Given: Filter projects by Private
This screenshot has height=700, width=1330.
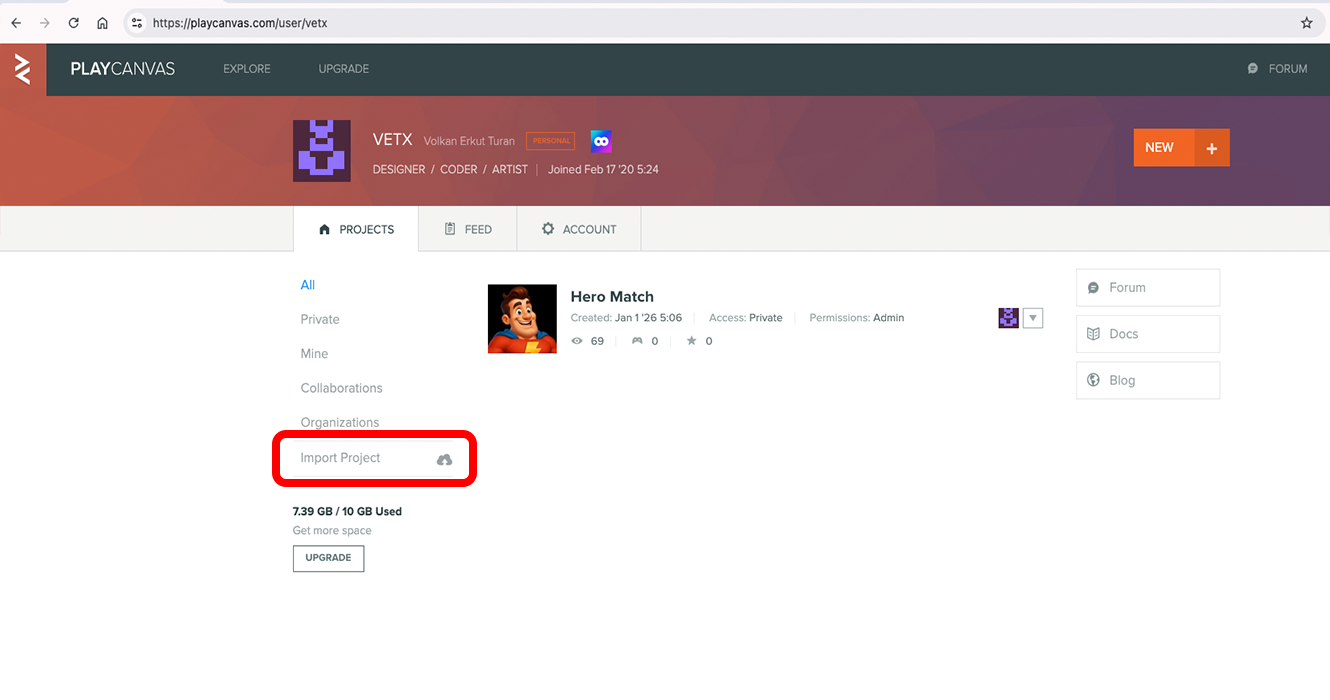Looking at the screenshot, I should pyautogui.click(x=320, y=319).
